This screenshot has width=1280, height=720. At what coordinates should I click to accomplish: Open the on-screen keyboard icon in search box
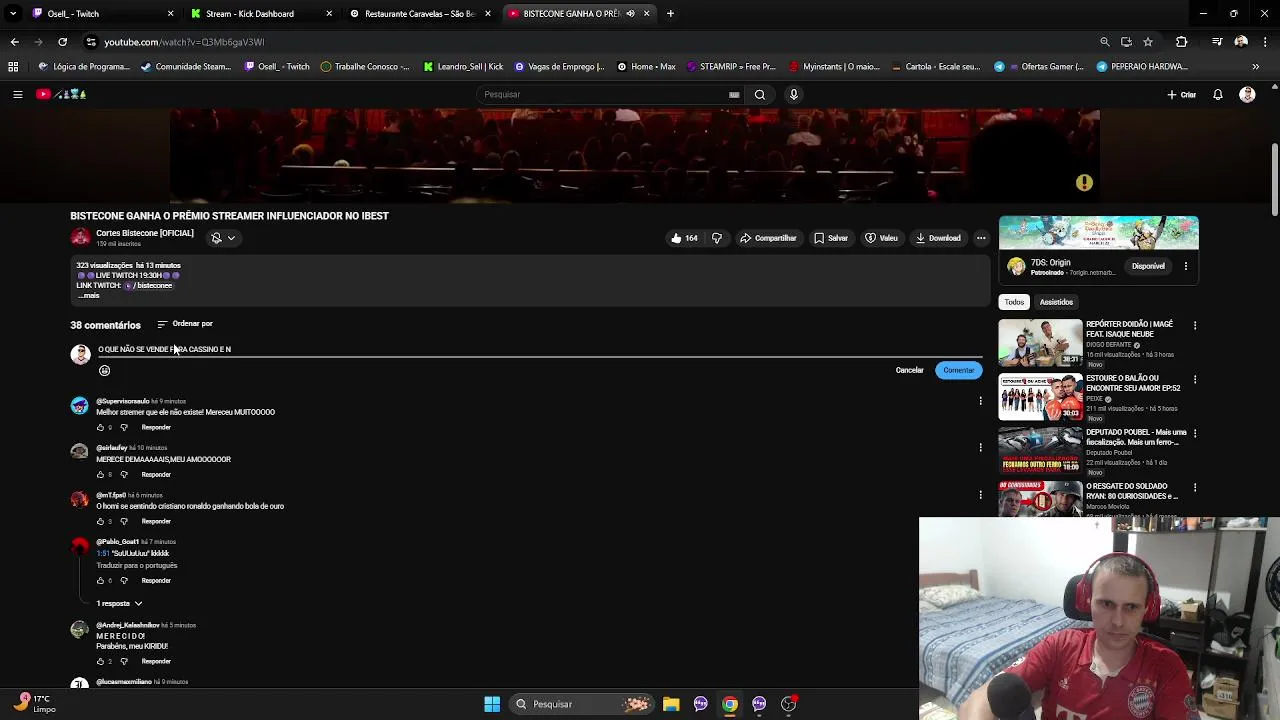tap(734, 94)
